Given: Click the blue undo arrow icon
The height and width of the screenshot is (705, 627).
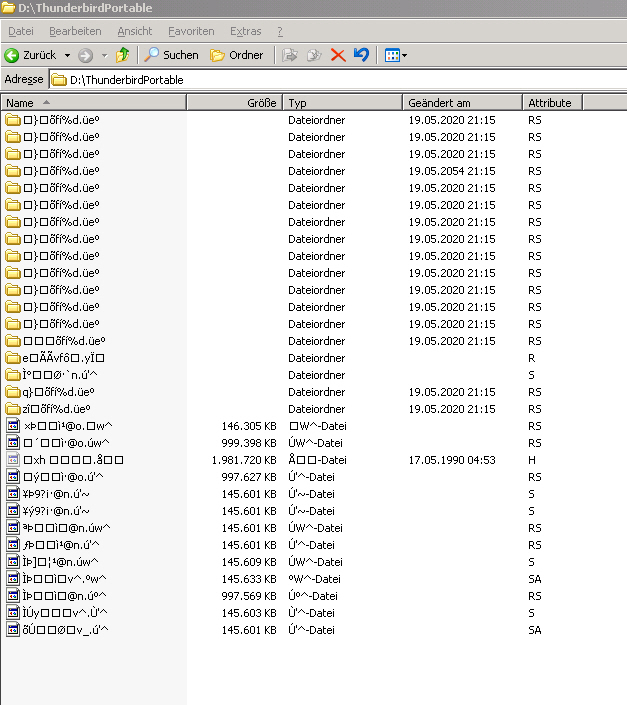Looking at the screenshot, I should [x=361, y=55].
